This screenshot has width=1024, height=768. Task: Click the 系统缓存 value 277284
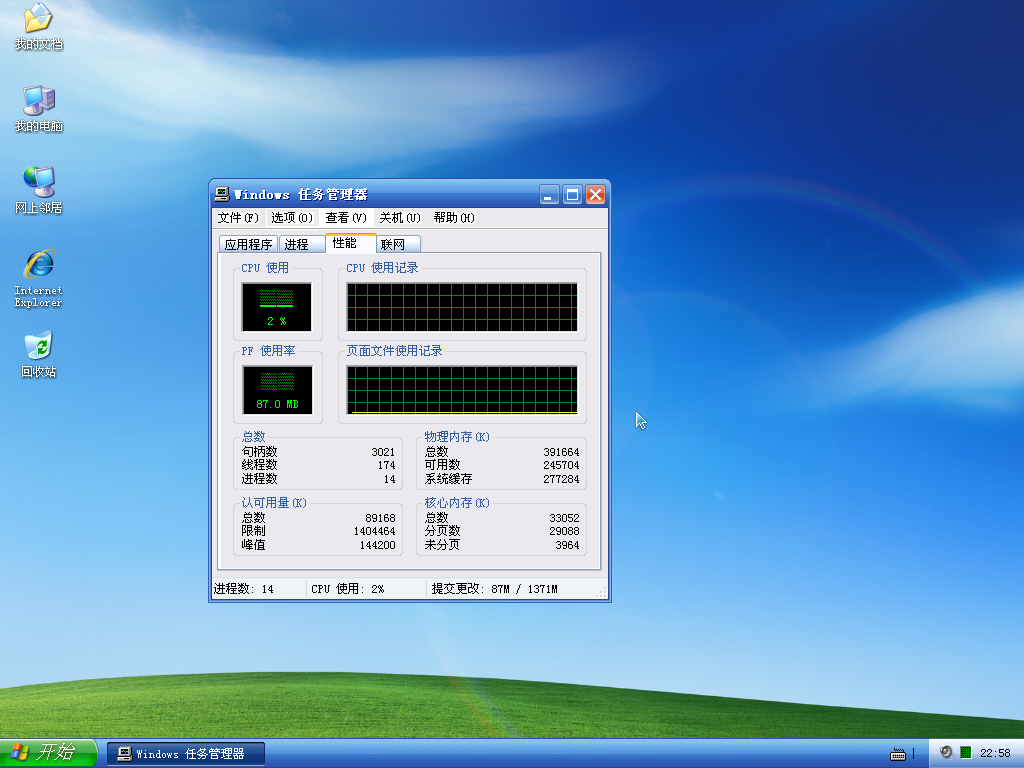click(x=561, y=479)
